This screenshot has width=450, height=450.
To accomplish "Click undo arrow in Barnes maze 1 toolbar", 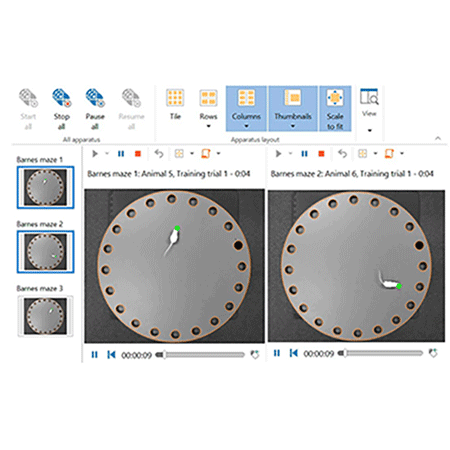I will pyautogui.click(x=159, y=154).
